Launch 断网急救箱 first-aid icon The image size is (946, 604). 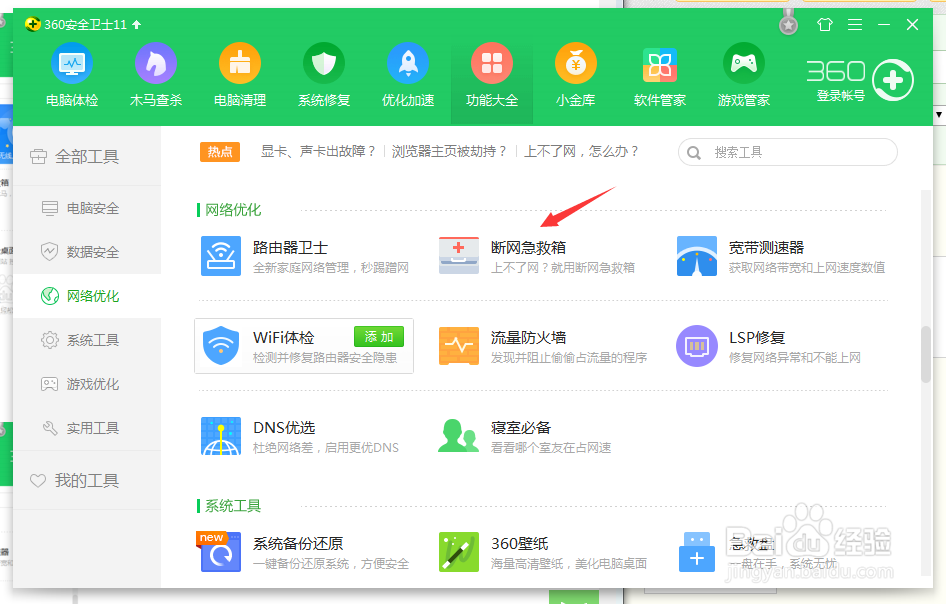click(x=459, y=256)
